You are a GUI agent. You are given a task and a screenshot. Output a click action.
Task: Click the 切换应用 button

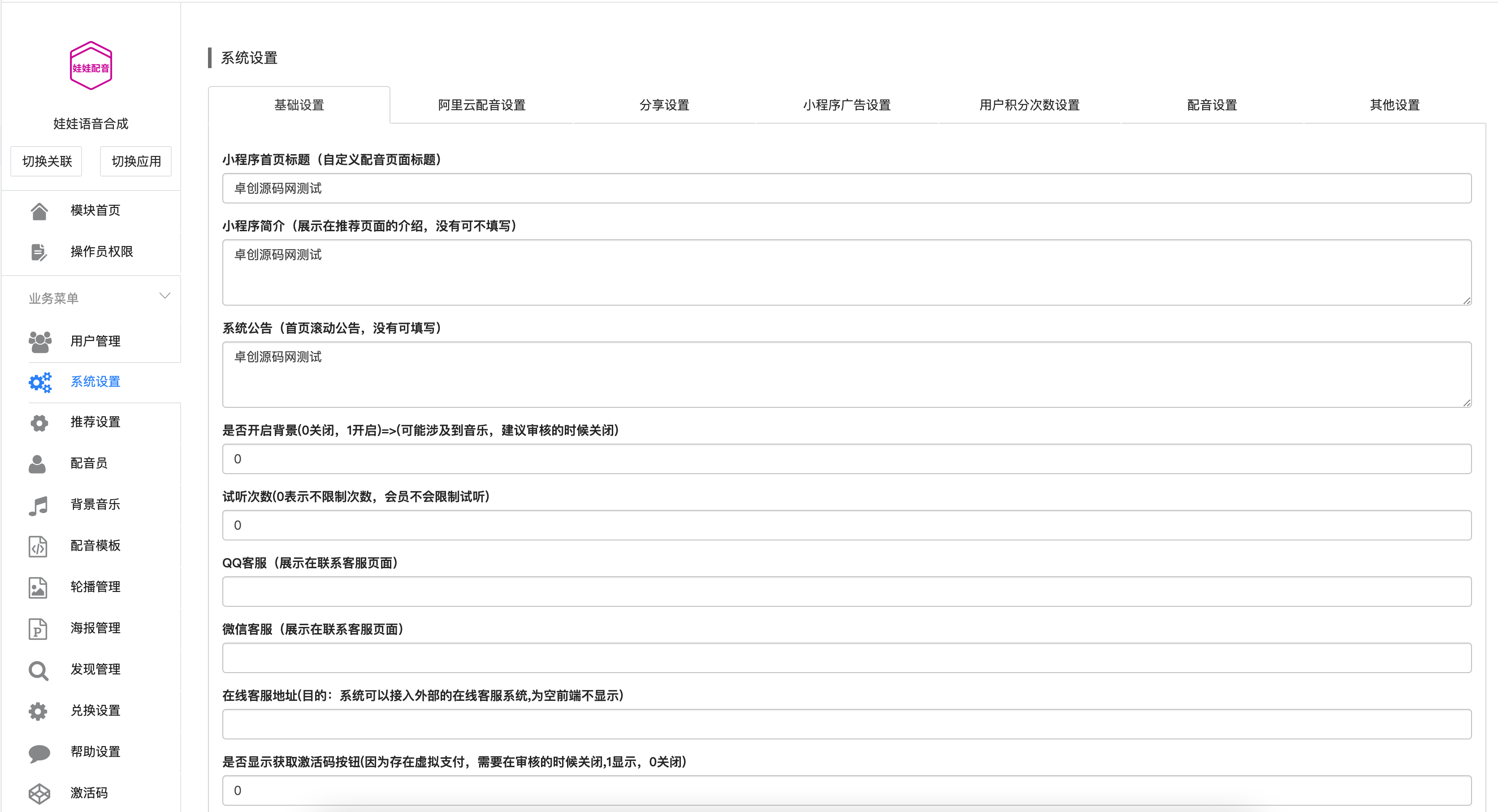(x=136, y=161)
